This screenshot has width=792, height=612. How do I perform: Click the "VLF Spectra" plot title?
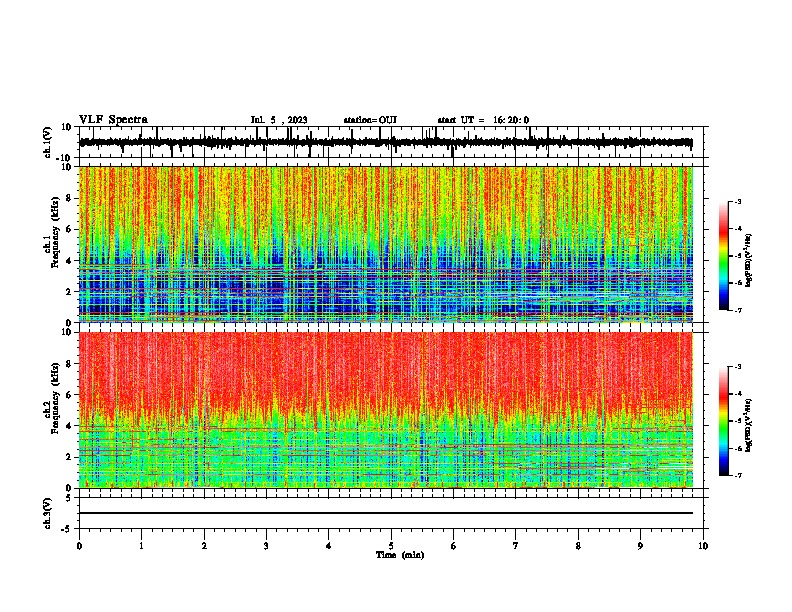[x=113, y=120]
